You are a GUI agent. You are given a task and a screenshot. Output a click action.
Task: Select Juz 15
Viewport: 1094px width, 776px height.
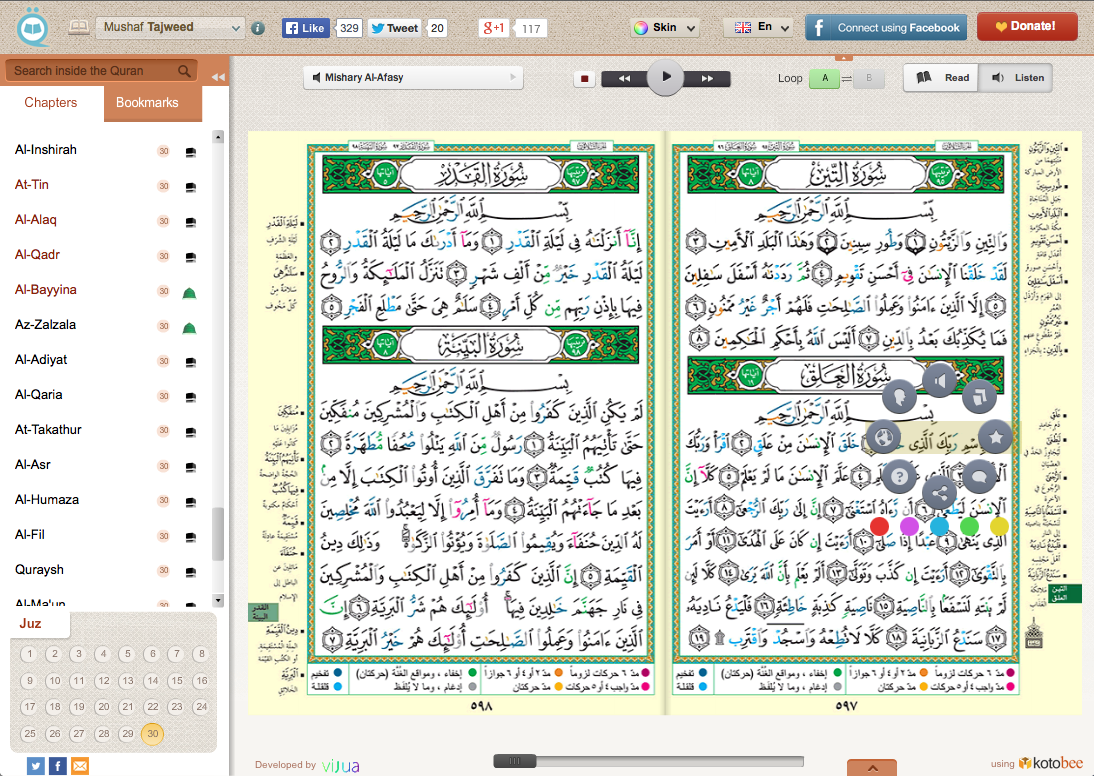[177, 680]
